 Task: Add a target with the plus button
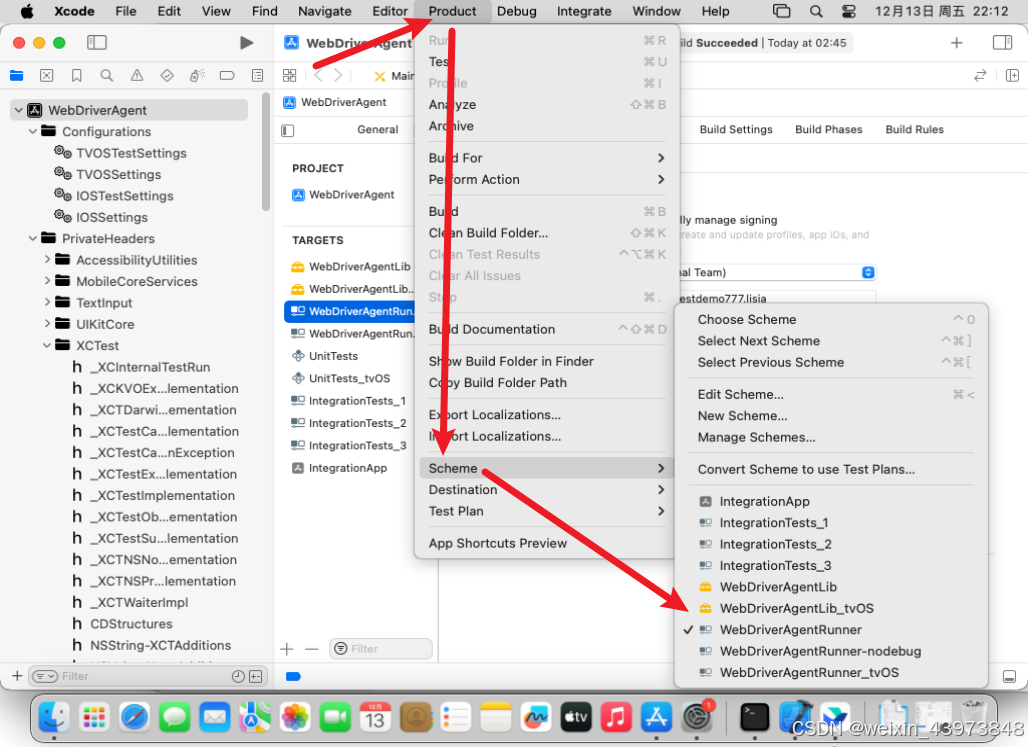[287, 649]
